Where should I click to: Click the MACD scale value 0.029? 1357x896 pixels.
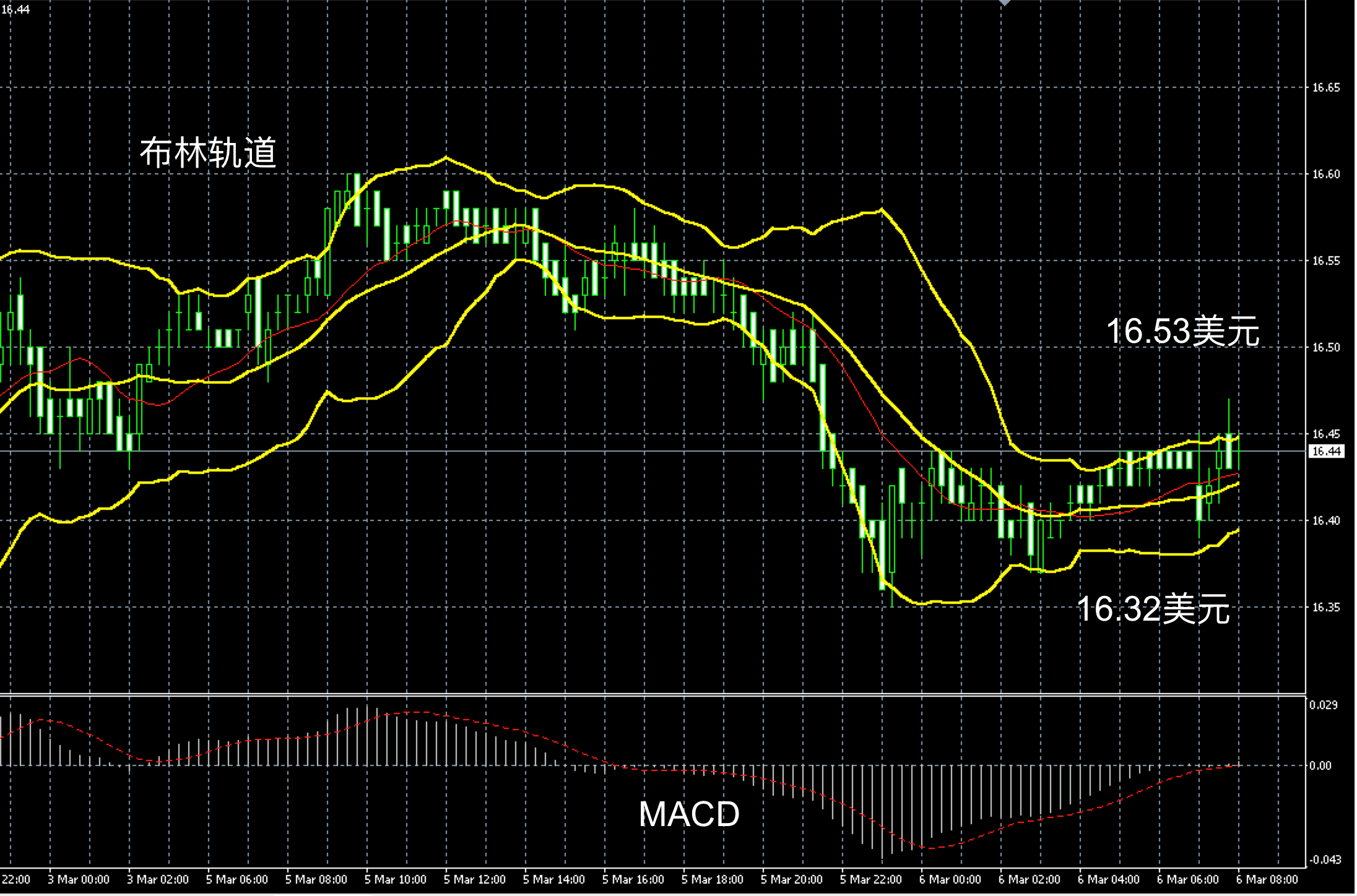tap(1324, 705)
